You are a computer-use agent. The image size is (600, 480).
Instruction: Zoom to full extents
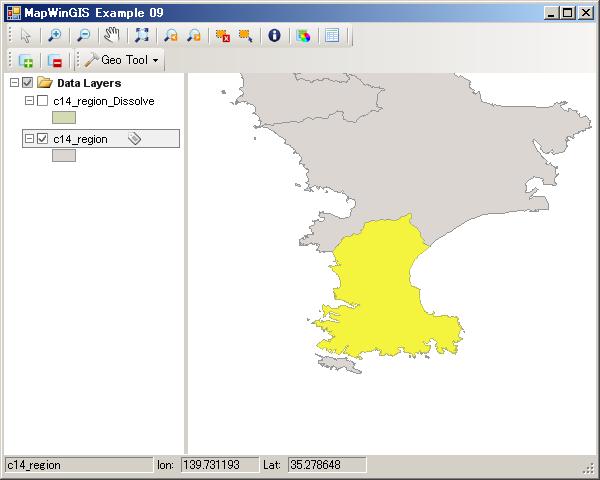point(141,35)
